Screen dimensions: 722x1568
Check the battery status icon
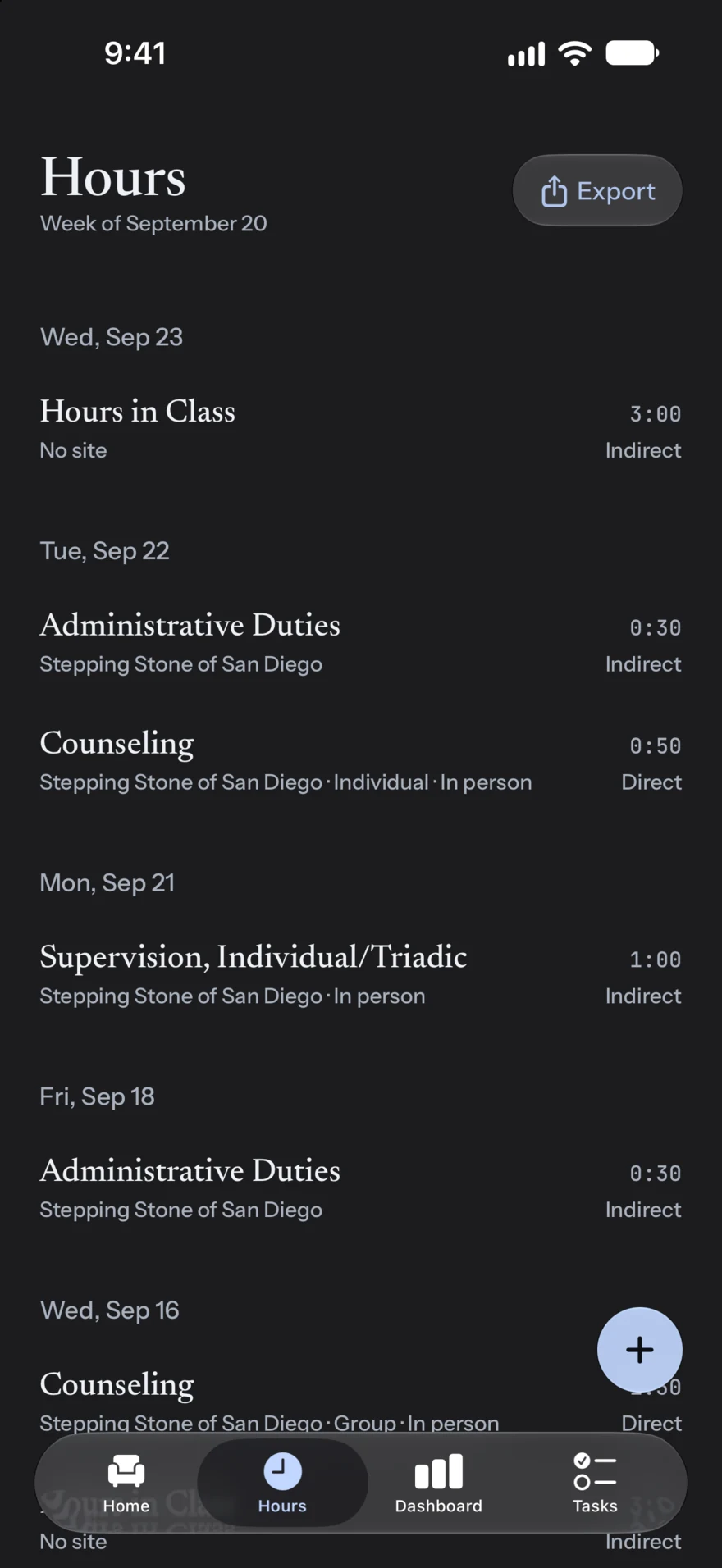coord(632,53)
